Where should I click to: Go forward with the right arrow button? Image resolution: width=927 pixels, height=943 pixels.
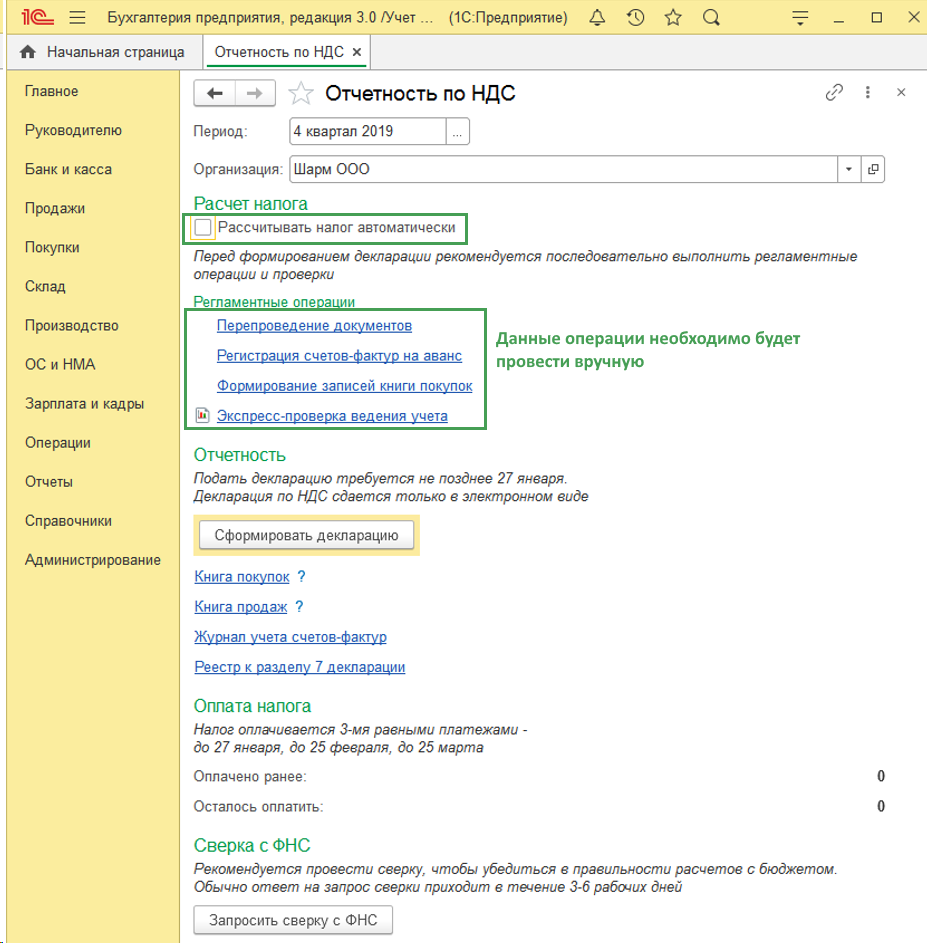pos(255,93)
